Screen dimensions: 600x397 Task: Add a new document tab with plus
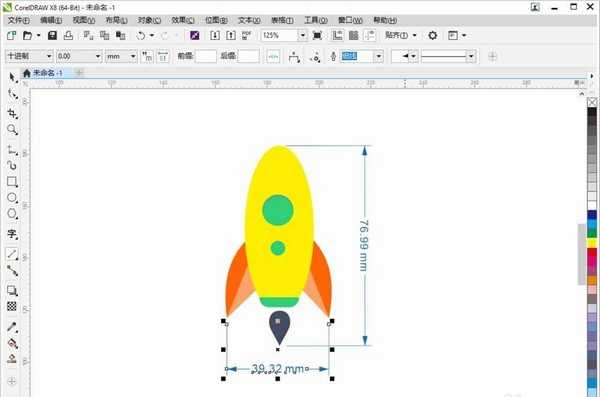[x=79, y=72]
